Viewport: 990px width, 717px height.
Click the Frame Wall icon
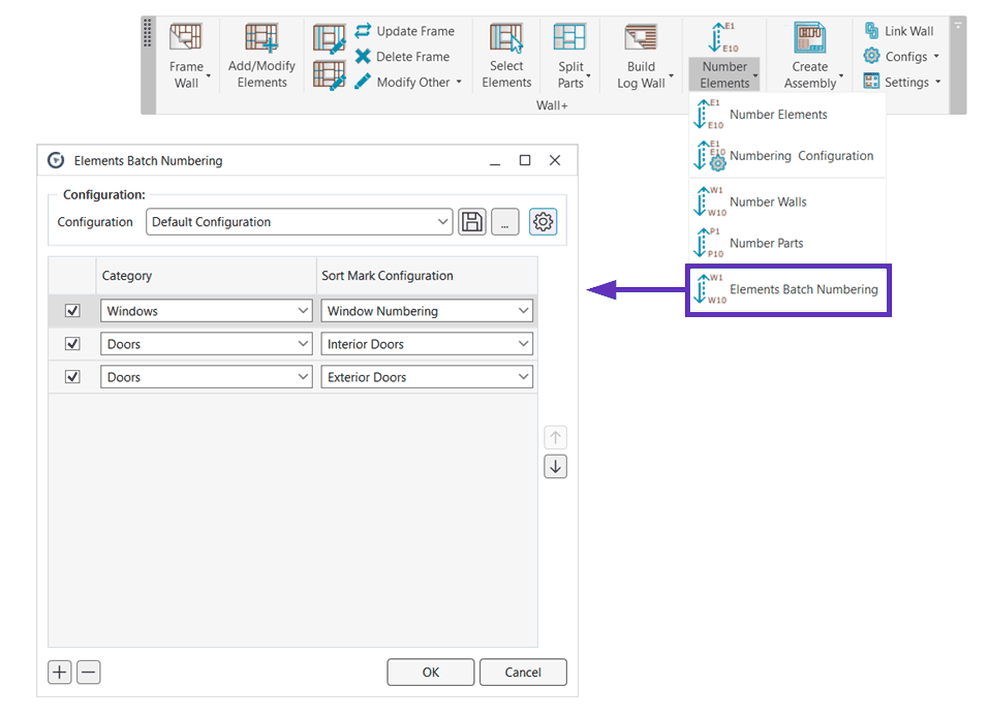[x=186, y=37]
